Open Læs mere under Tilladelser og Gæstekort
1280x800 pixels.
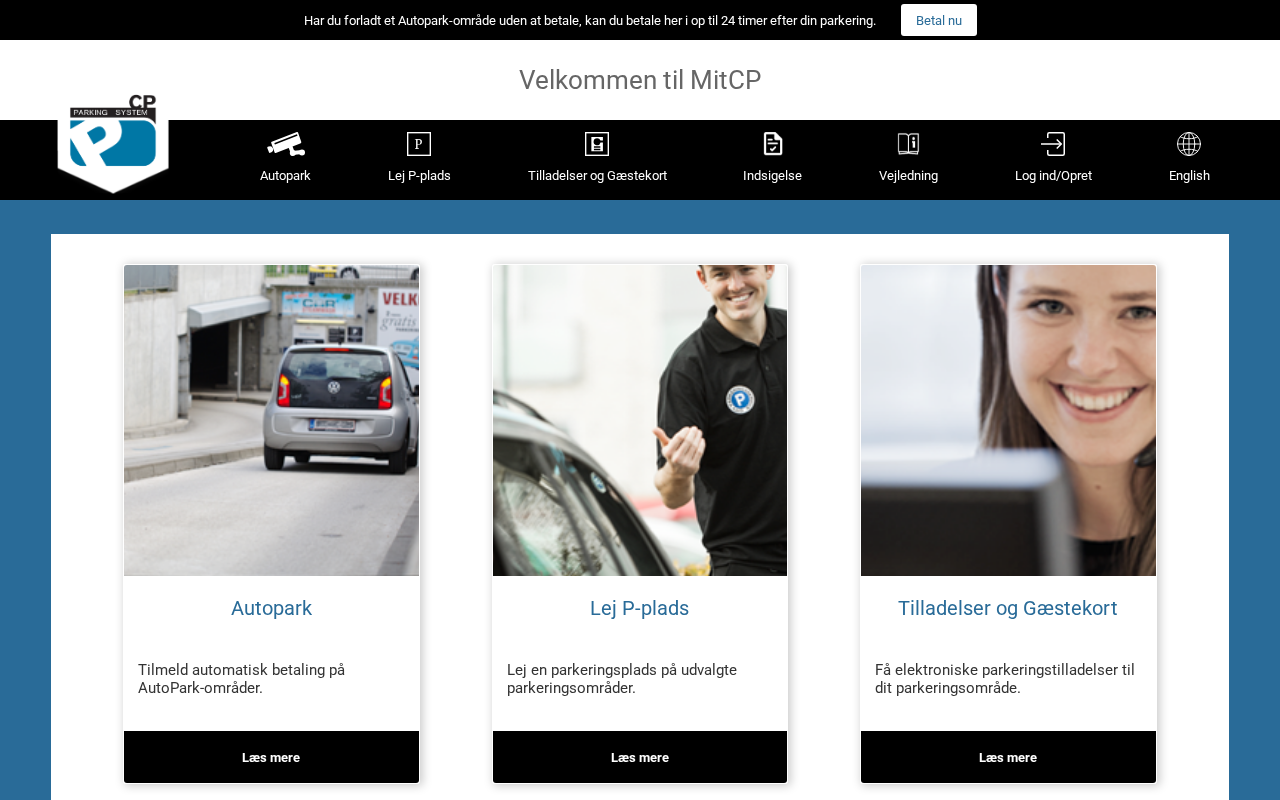click(1008, 757)
